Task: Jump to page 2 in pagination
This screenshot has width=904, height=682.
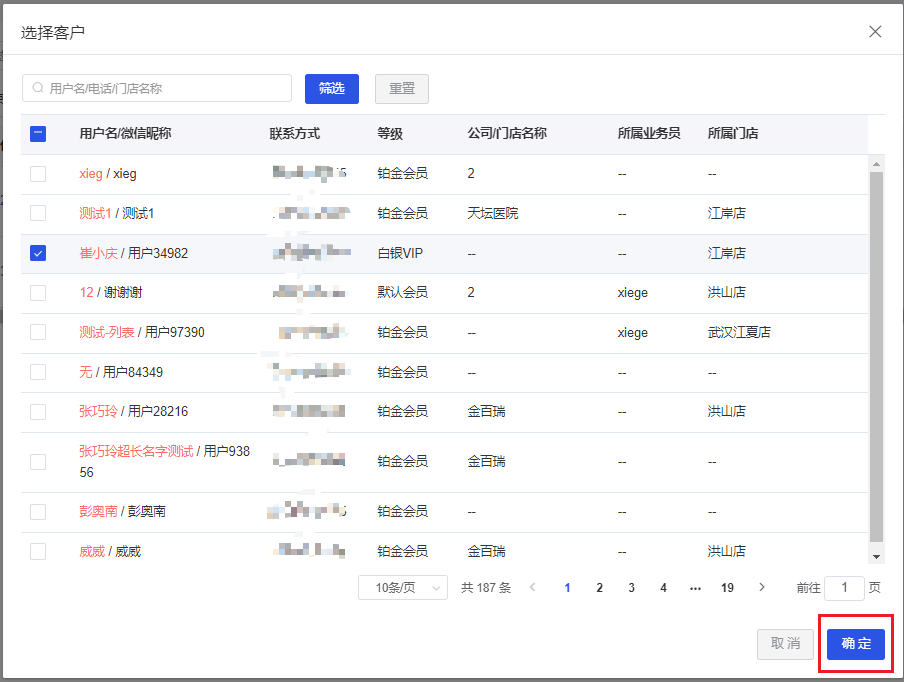Action: tap(599, 588)
